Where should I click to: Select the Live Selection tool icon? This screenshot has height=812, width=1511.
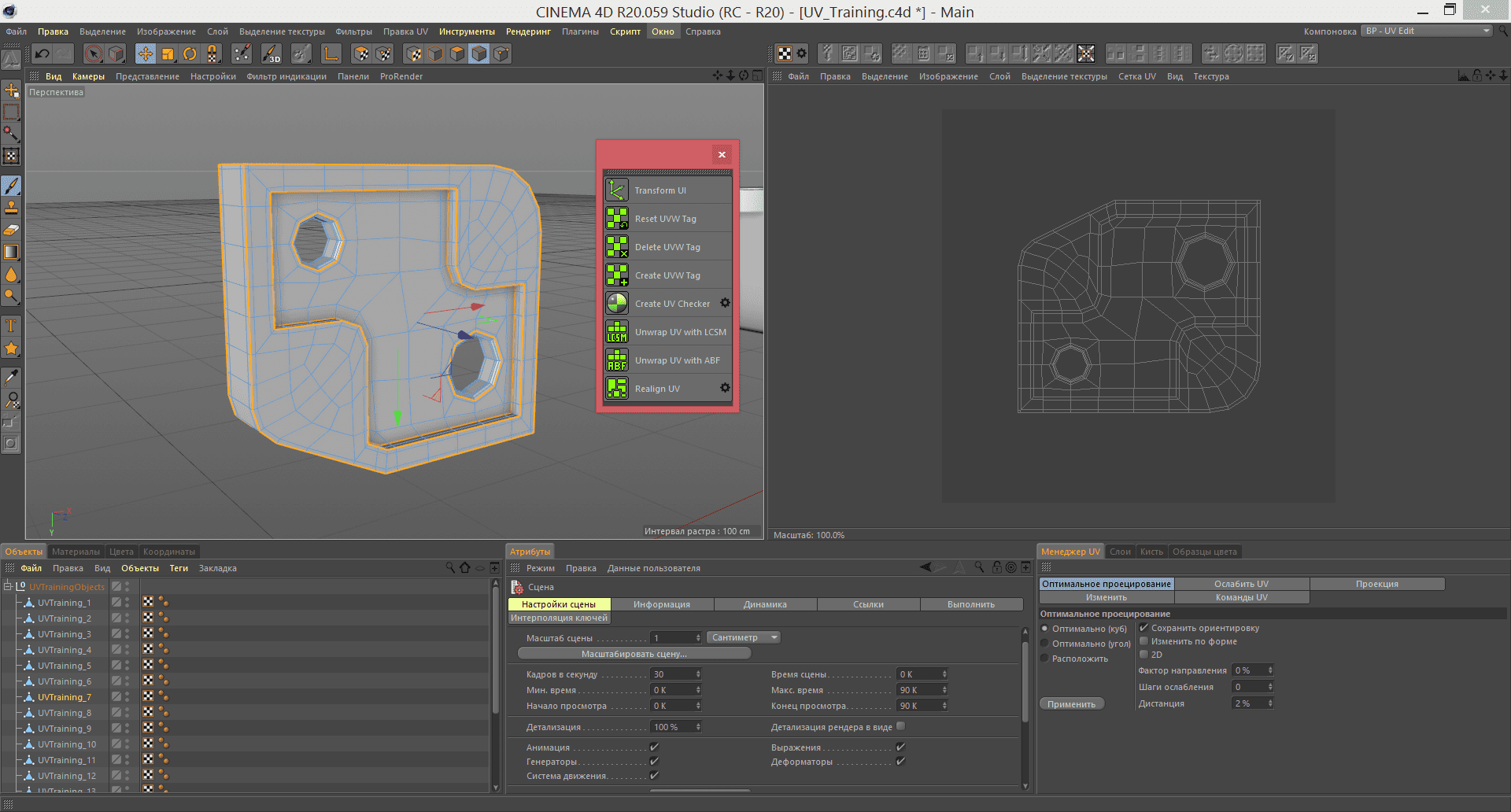tap(94, 54)
